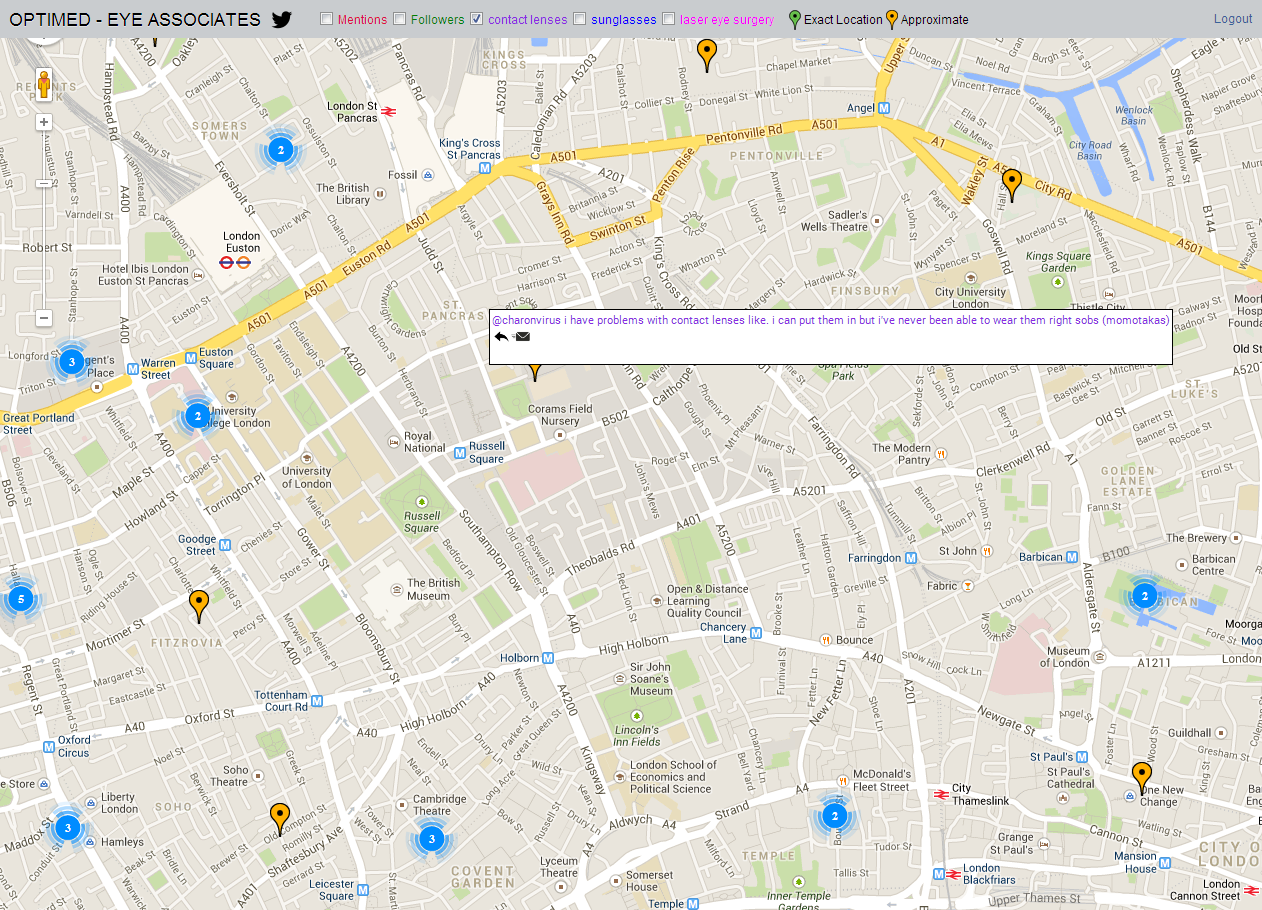Click the Farringdon tube station icon

click(912, 558)
